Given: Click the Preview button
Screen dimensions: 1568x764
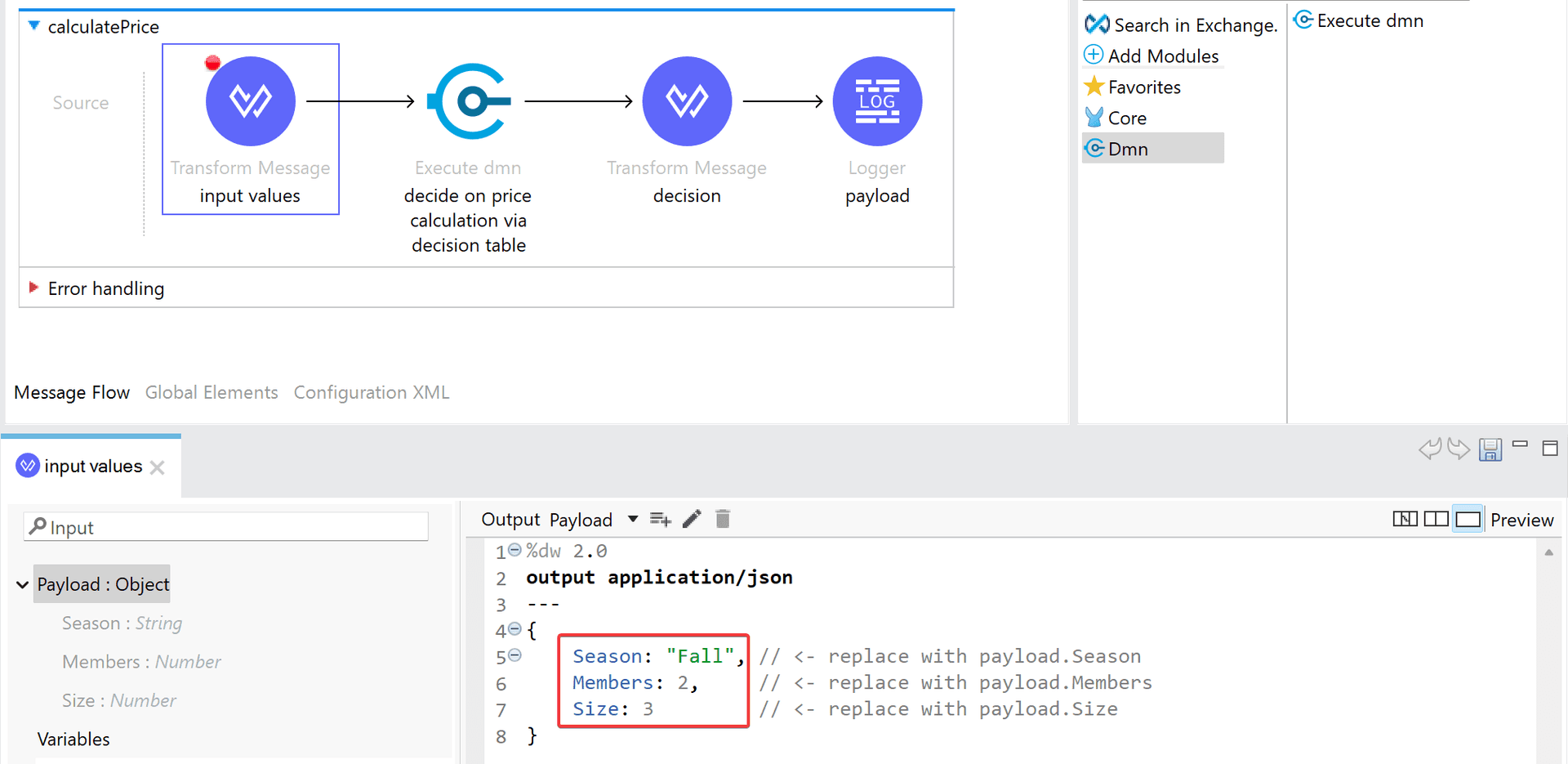Looking at the screenshot, I should click(1521, 520).
